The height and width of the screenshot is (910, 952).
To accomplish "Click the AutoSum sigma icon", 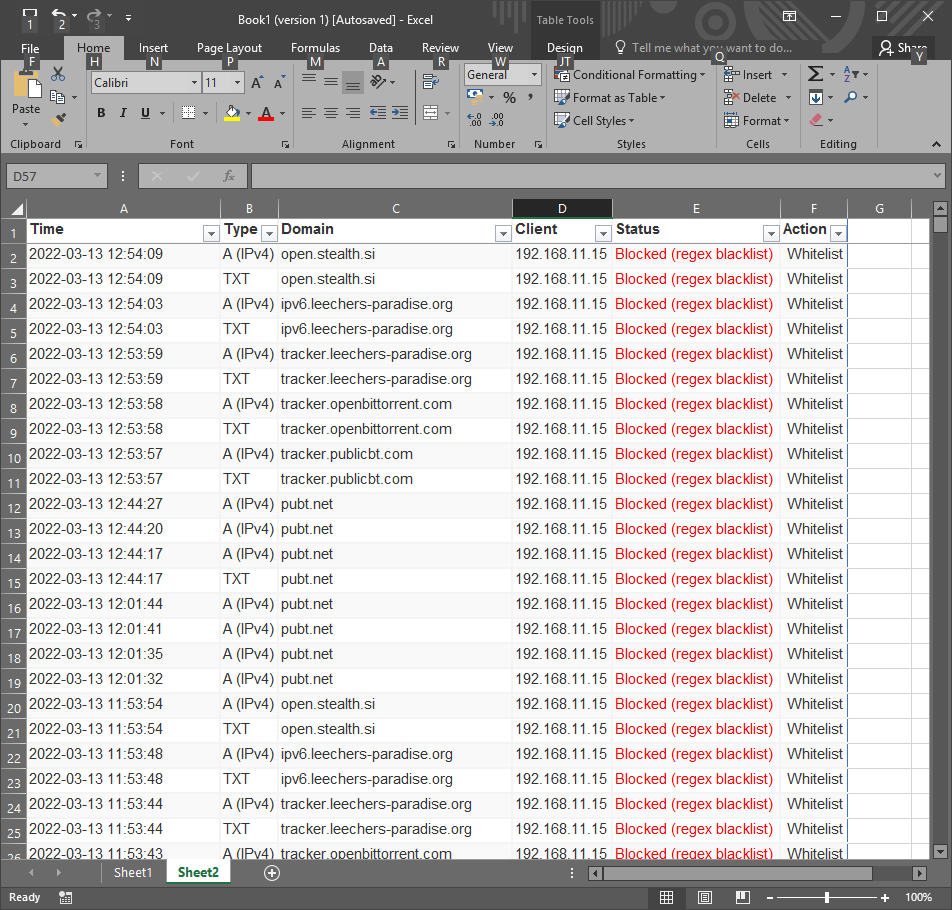I will point(815,74).
